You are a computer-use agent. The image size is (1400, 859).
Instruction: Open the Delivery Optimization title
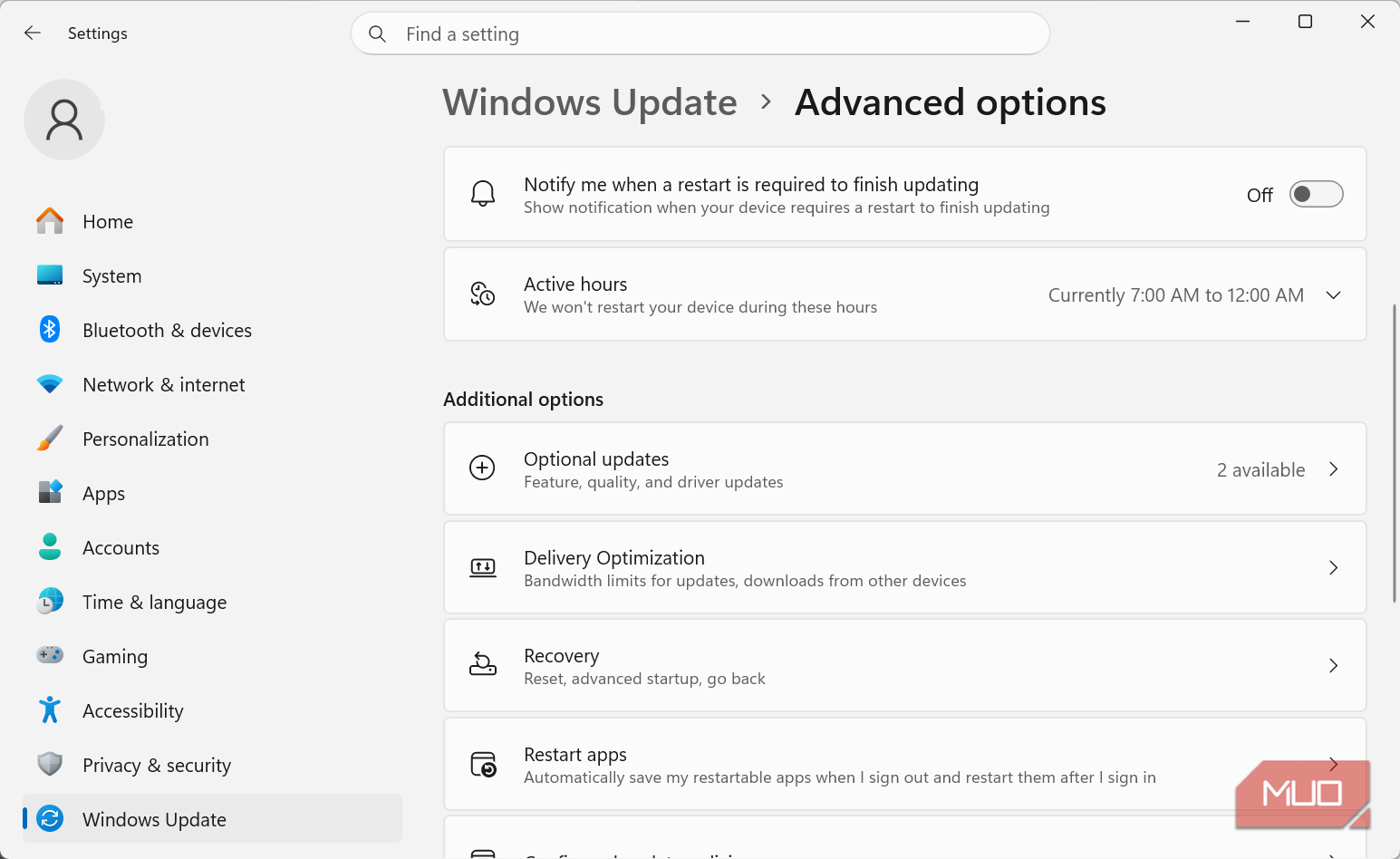[x=614, y=558]
